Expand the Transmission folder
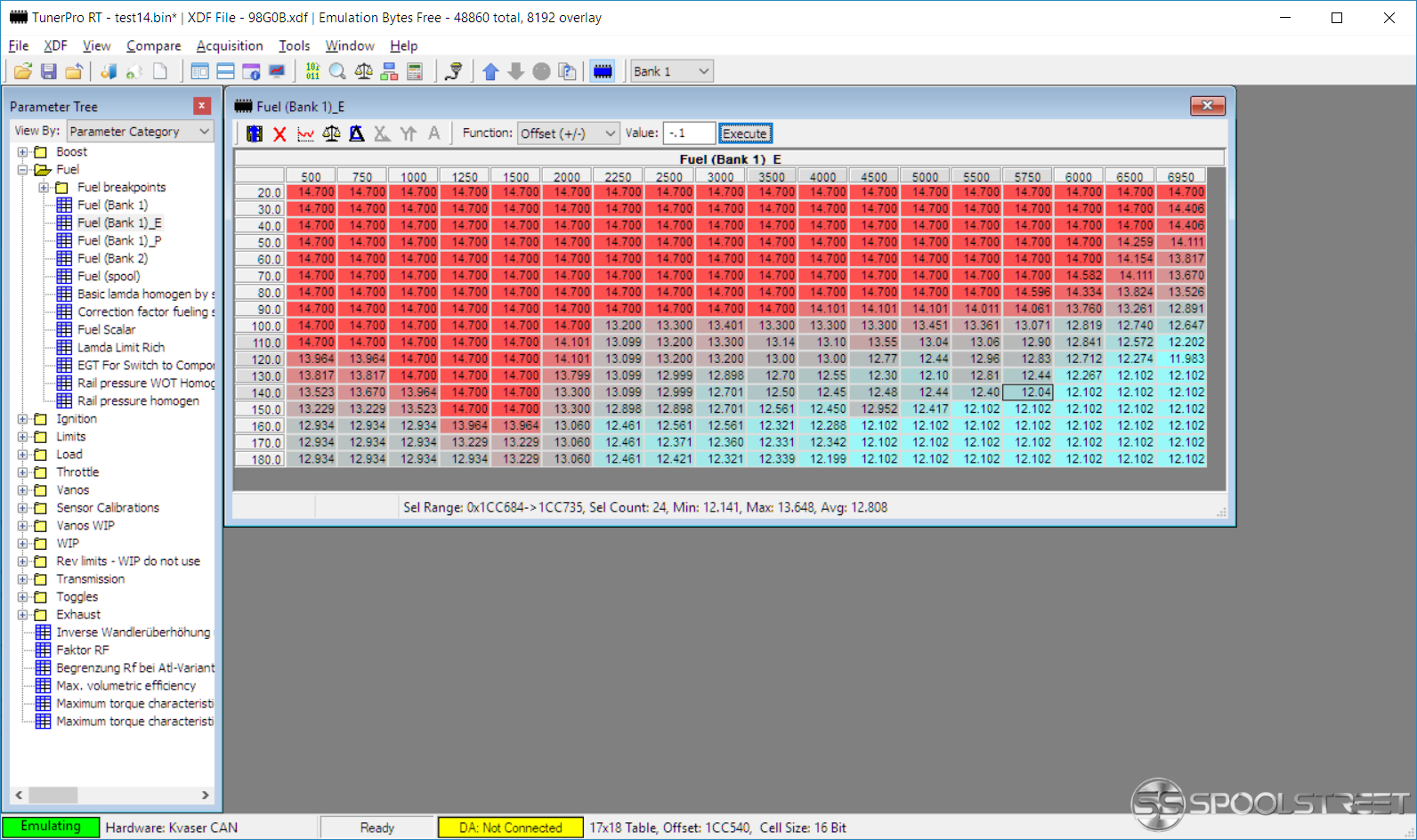 23,579
